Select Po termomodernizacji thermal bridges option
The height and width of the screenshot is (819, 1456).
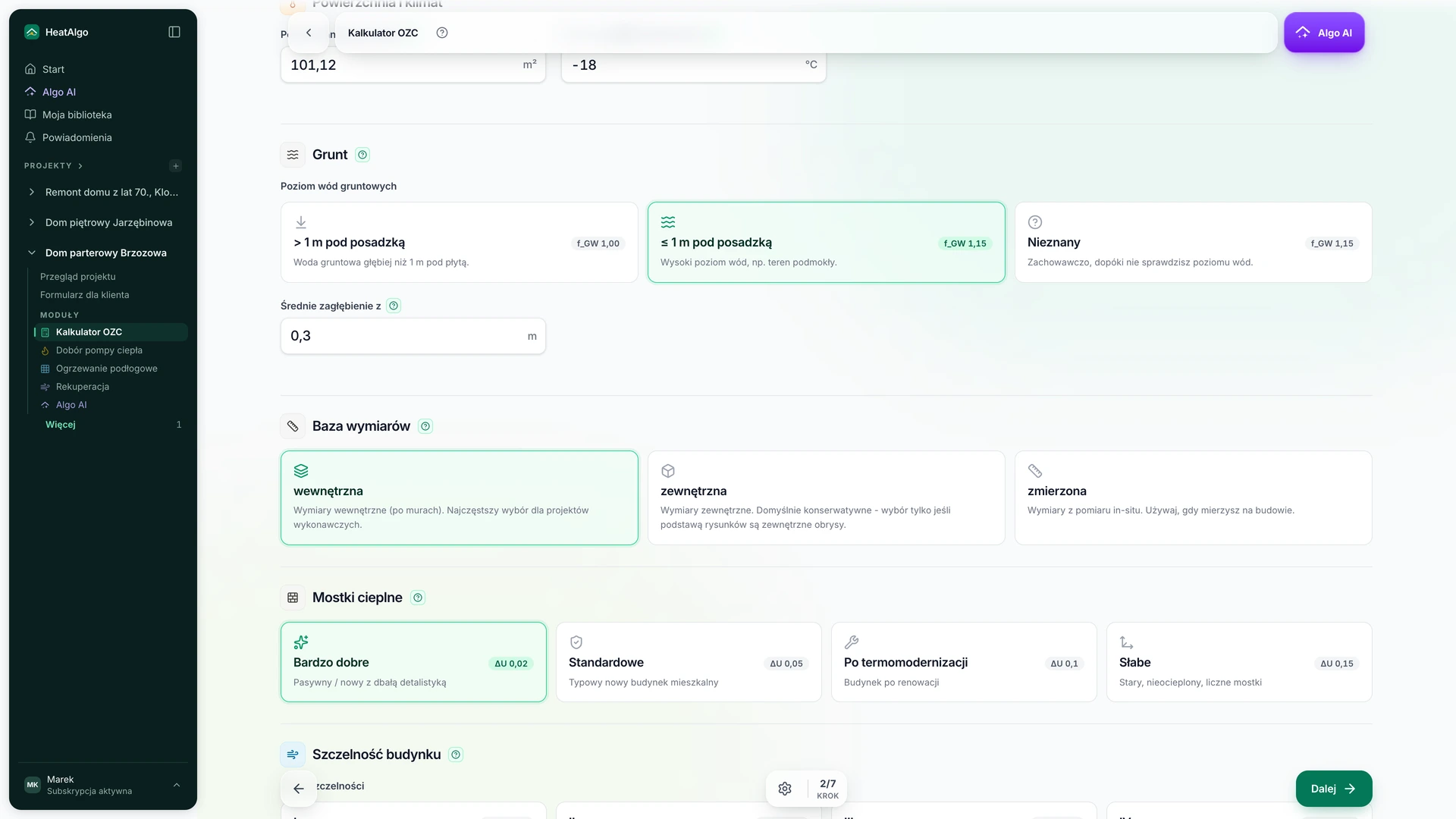[964, 662]
